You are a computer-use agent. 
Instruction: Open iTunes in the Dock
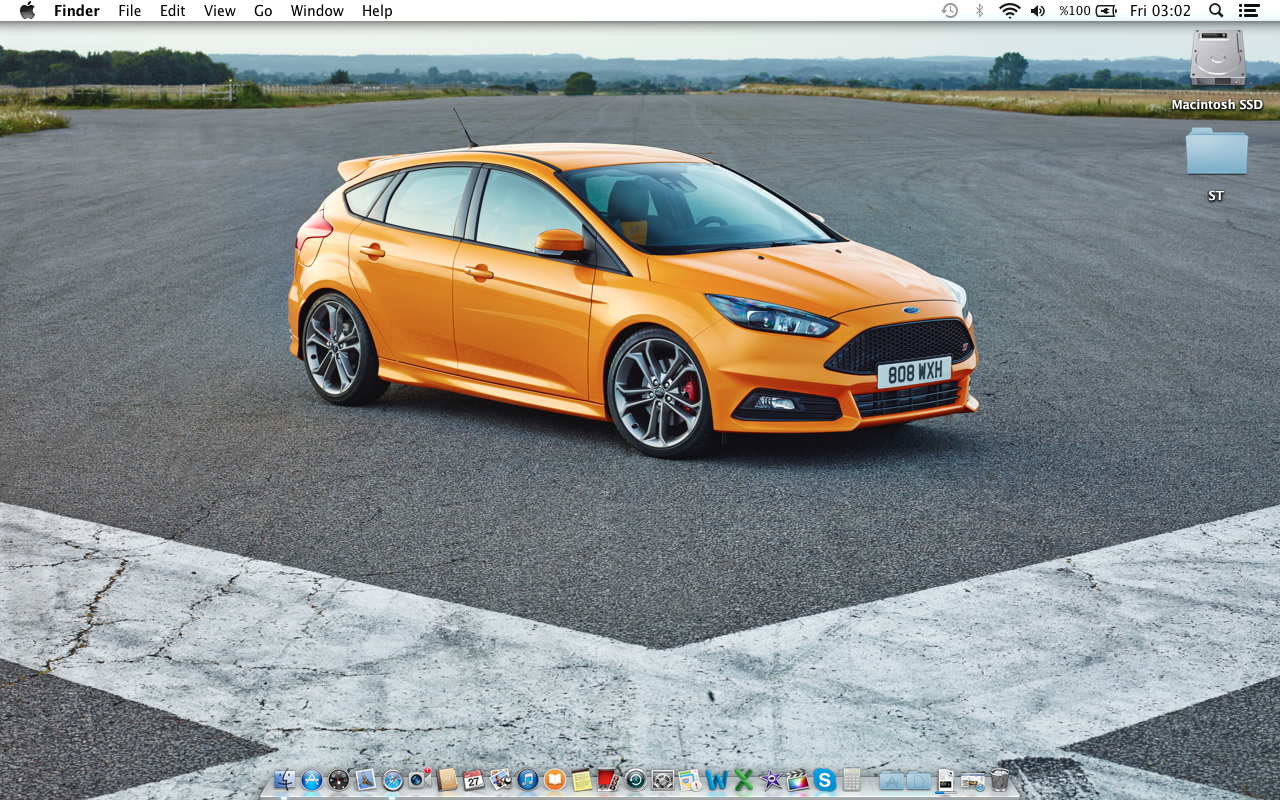point(528,780)
